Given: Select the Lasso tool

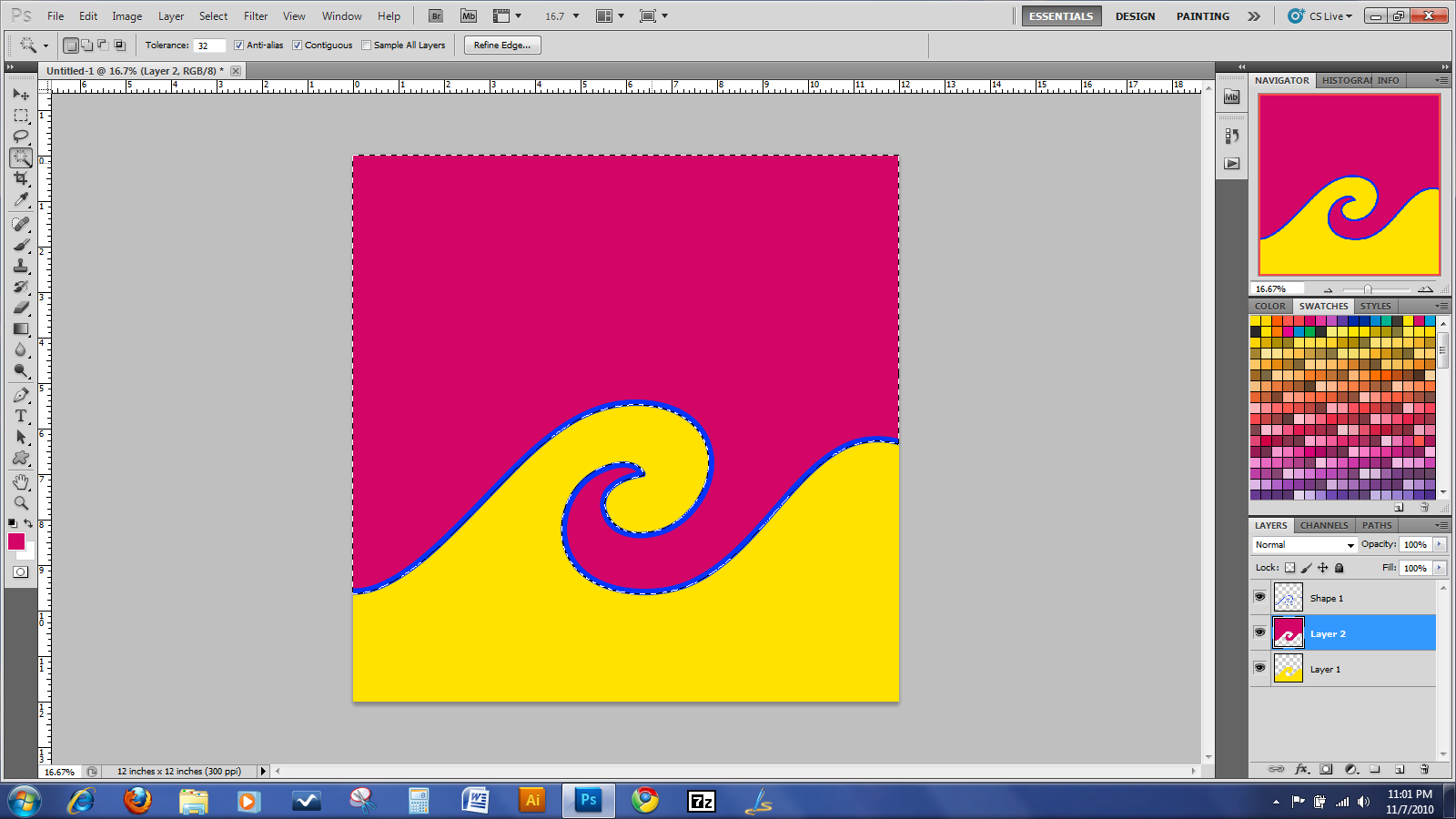Looking at the screenshot, I should [x=21, y=136].
